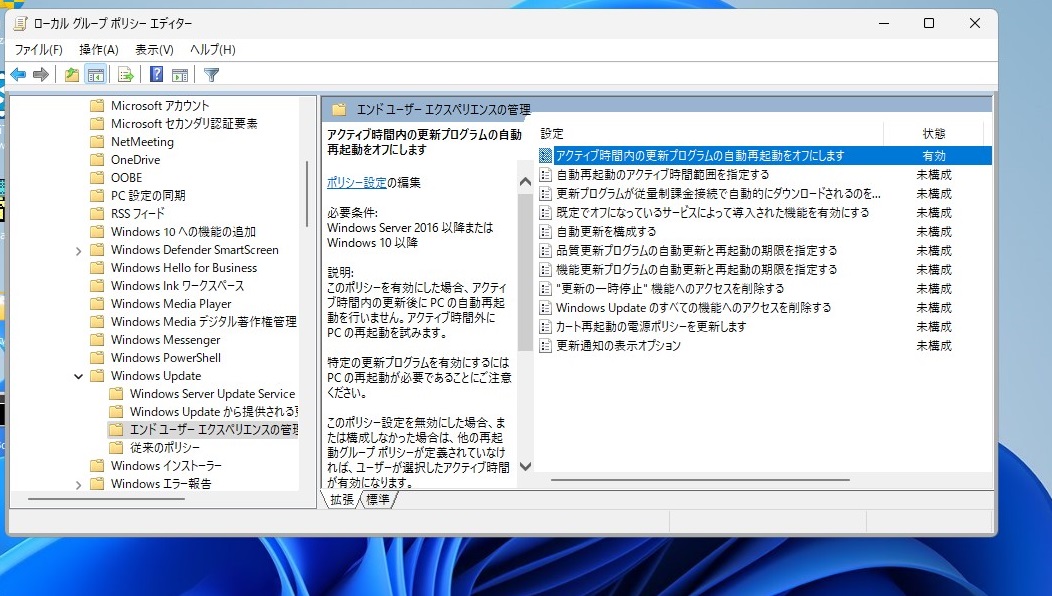The width and height of the screenshot is (1052, 596).
Task: Click the description pane scroll-down arrow
Action: (525, 464)
